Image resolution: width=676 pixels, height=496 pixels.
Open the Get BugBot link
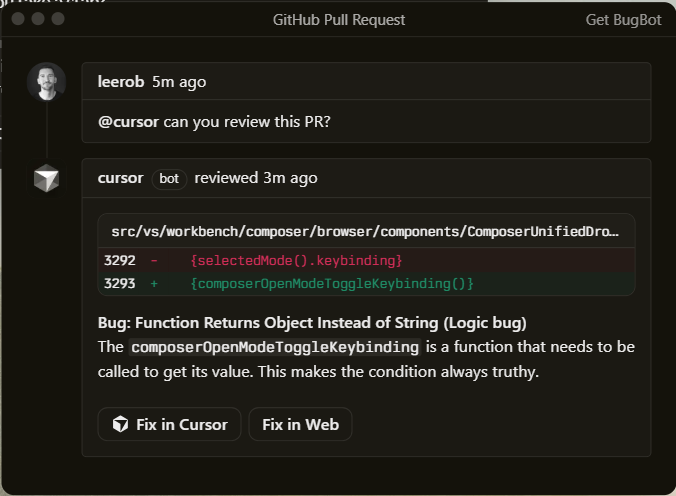coord(623,20)
